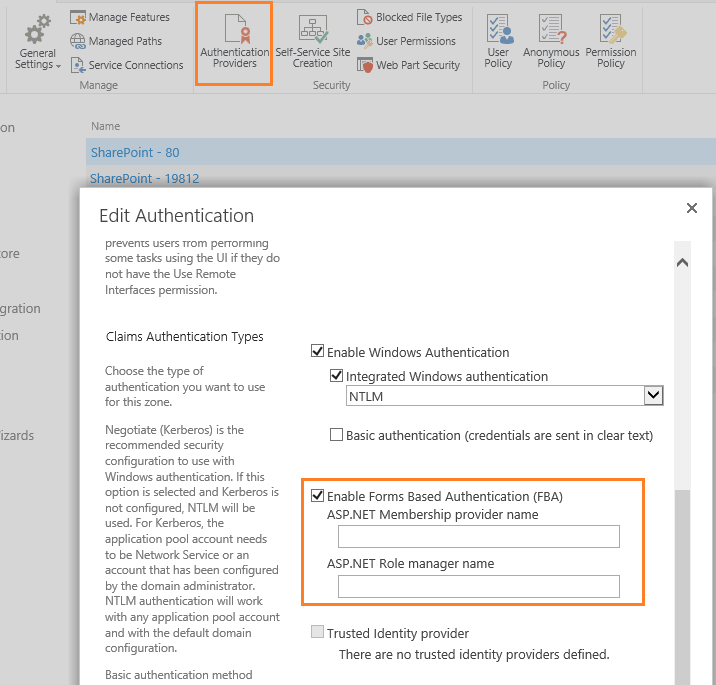Open Permission Policy icon
Viewport: 716px width, 685px height.
pos(612,28)
